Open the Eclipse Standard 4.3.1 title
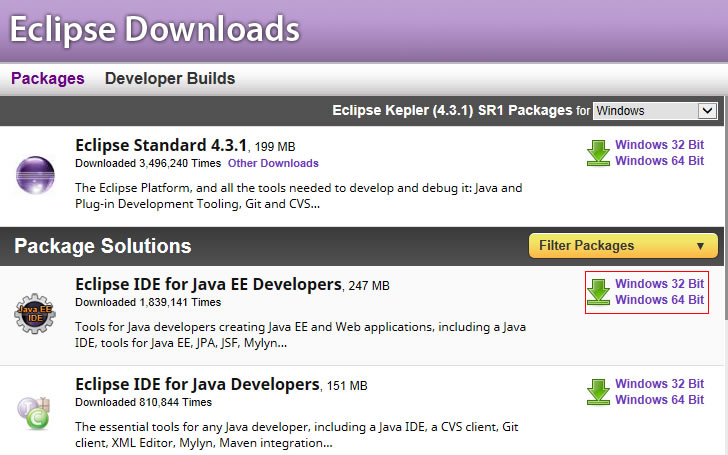This screenshot has width=728, height=455. point(161,145)
